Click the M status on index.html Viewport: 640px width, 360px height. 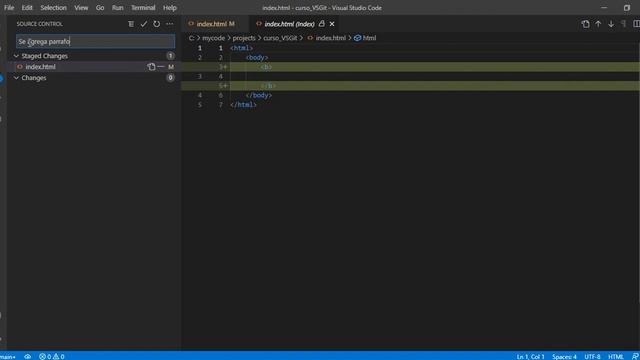click(171, 67)
